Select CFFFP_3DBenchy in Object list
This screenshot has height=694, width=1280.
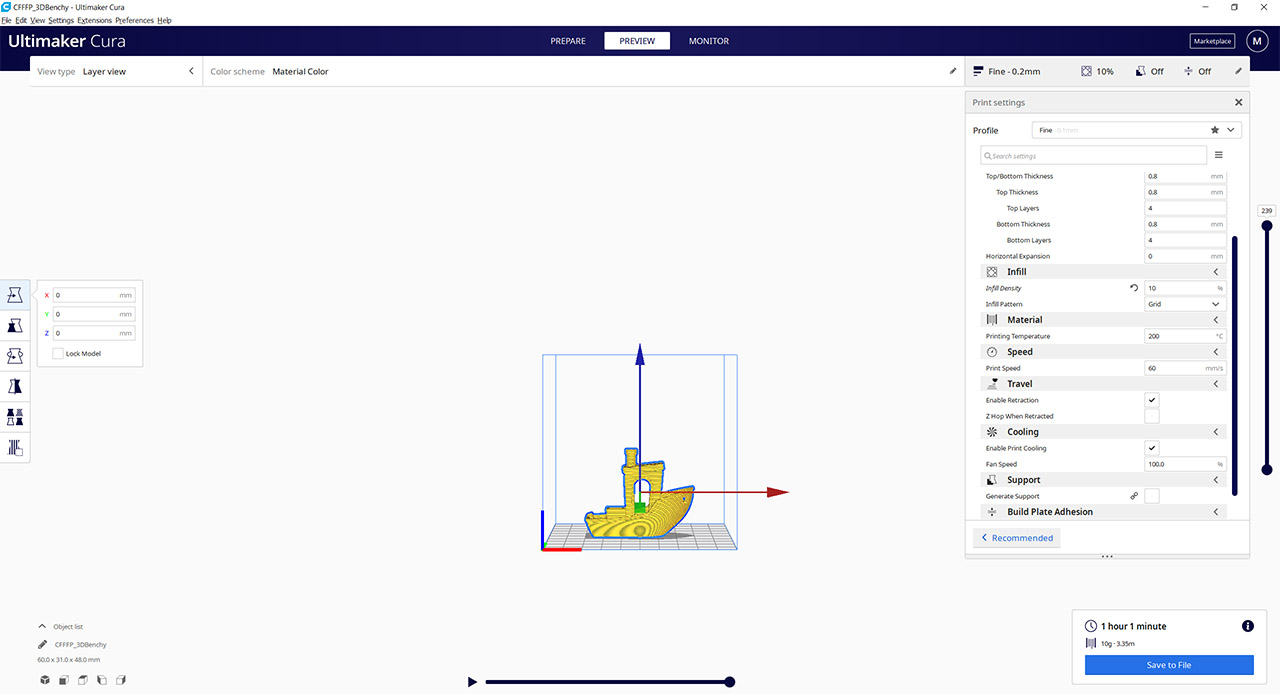[81, 645]
